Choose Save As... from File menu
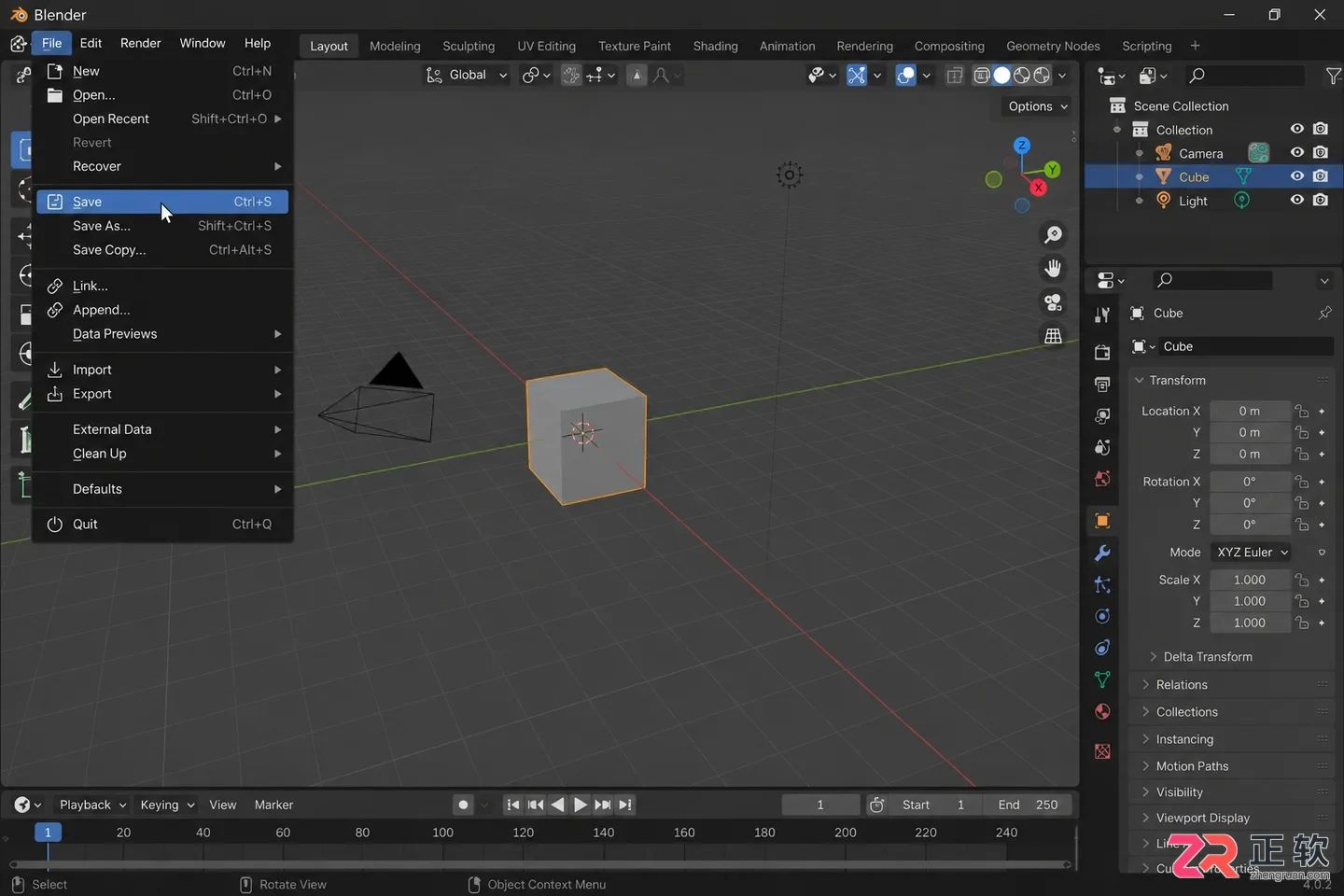The width and height of the screenshot is (1344, 896). coord(162,226)
